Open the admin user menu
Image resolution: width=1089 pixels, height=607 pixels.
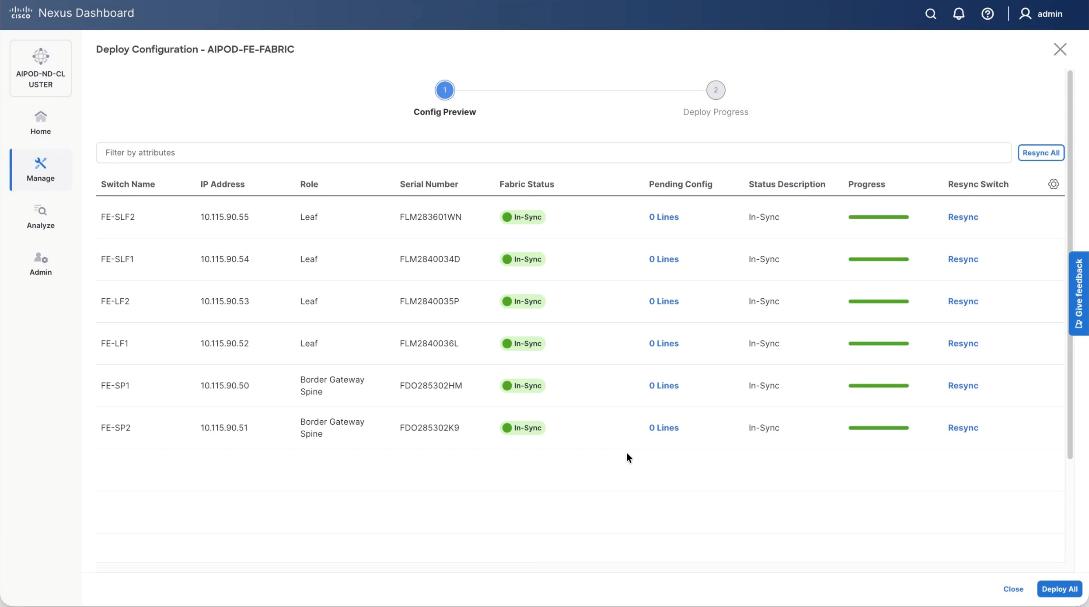[1040, 14]
